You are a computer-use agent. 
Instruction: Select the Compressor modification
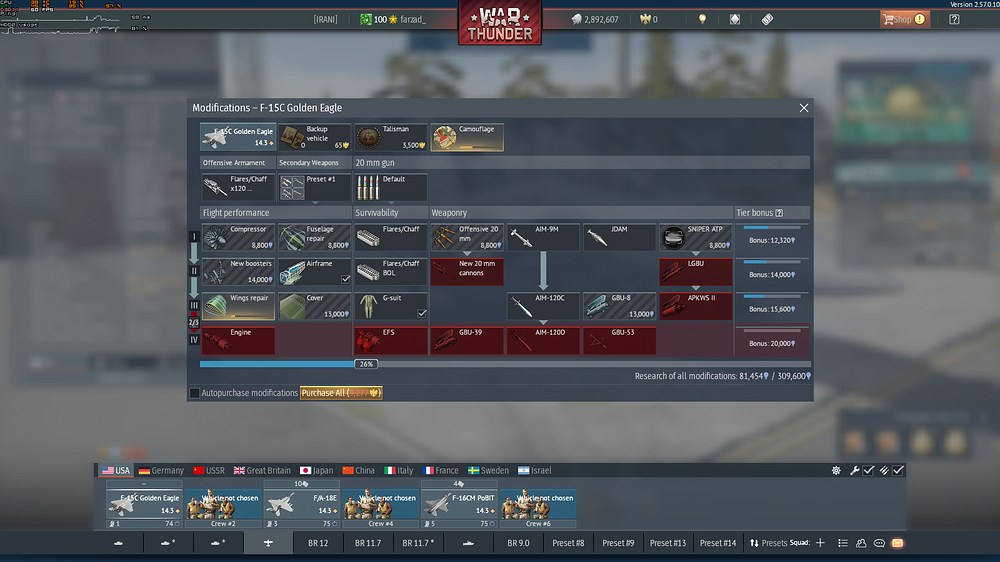pyautogui.click(x=238, y=237)
